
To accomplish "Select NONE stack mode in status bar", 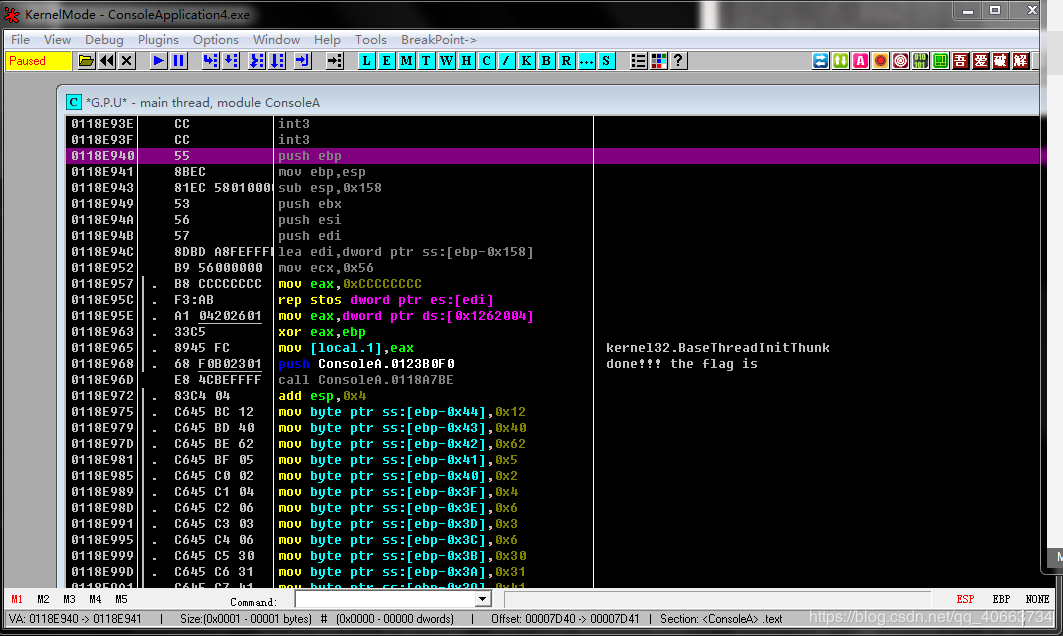I will pyautogui.click(x=1037, y=599).
